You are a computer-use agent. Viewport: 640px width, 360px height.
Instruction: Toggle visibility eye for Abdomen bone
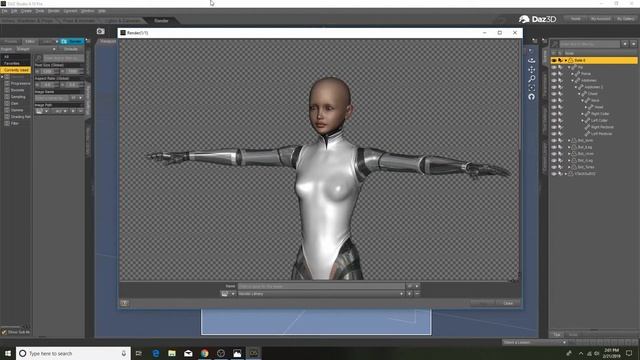click(x=554, y=80)
